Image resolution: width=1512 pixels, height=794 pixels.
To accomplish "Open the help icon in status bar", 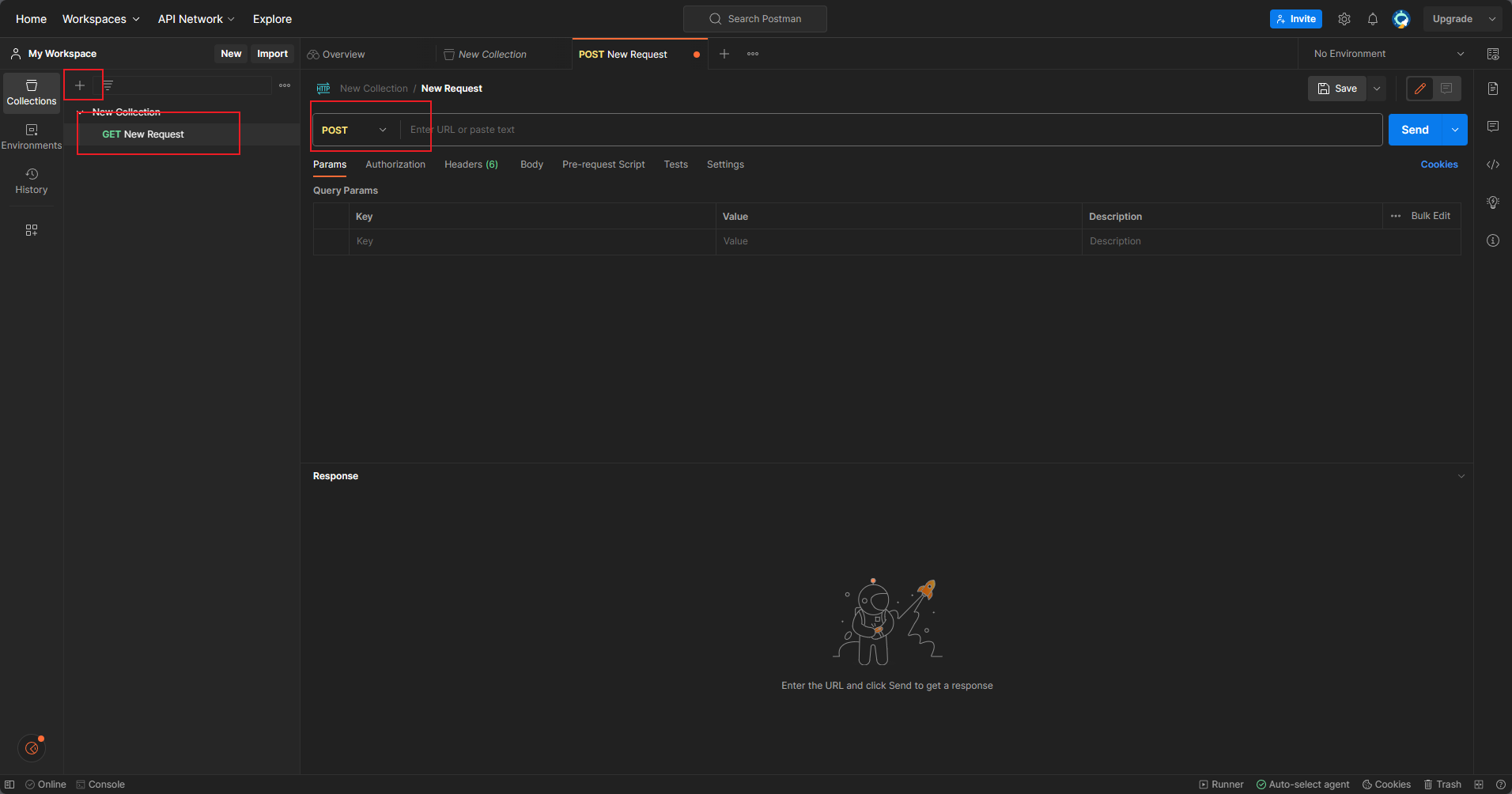I will (1501, 785).
